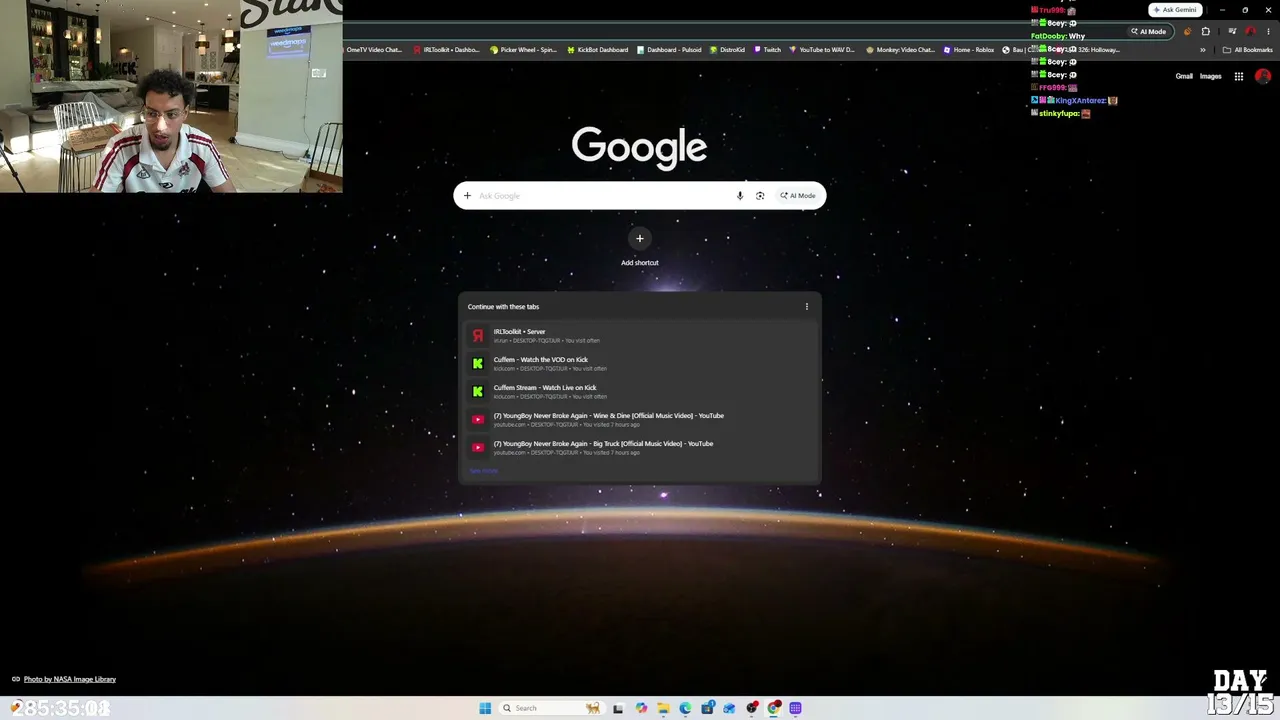Open the blue app icon left of OBS
The width and height of the screenshot is (1280, 720).
pos(729,708)
